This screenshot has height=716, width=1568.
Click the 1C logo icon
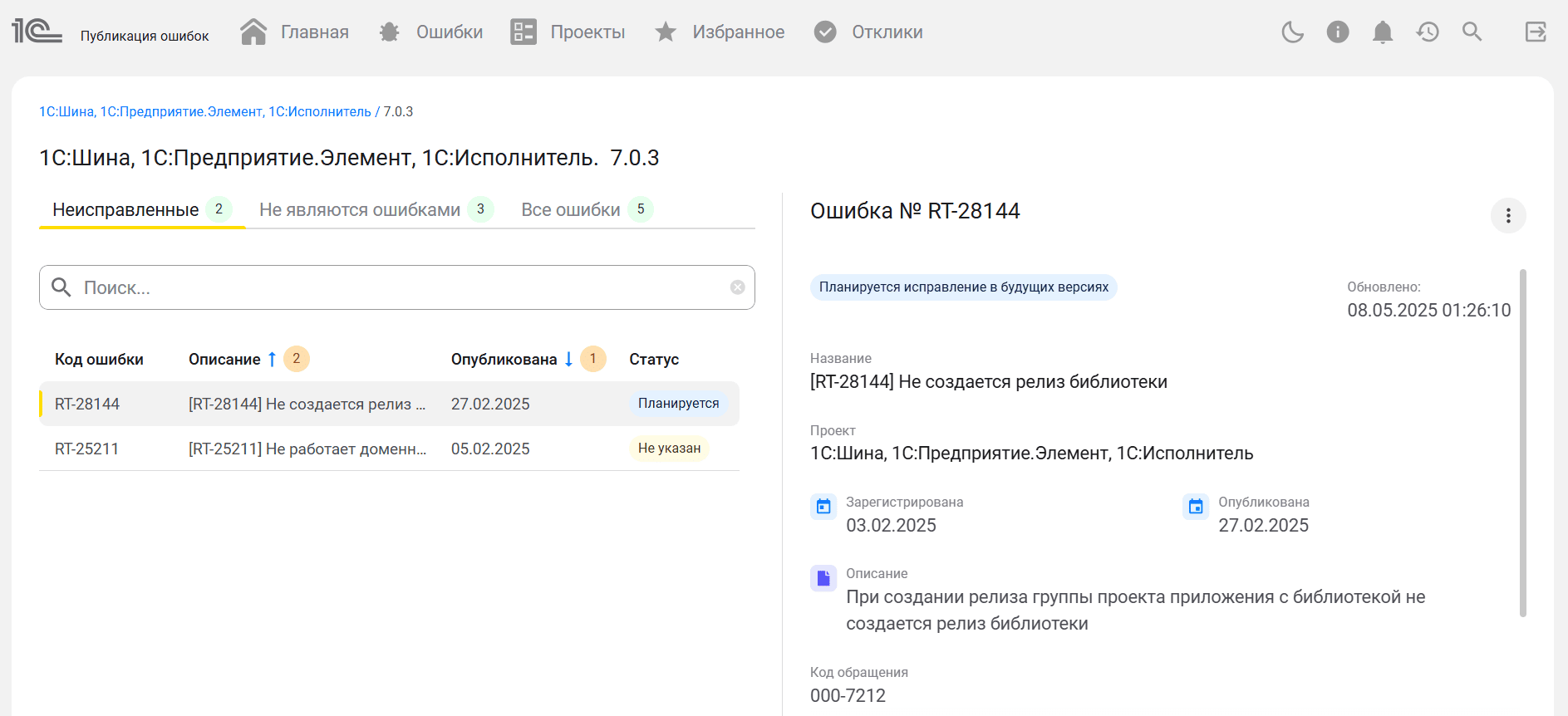[37, 32]
